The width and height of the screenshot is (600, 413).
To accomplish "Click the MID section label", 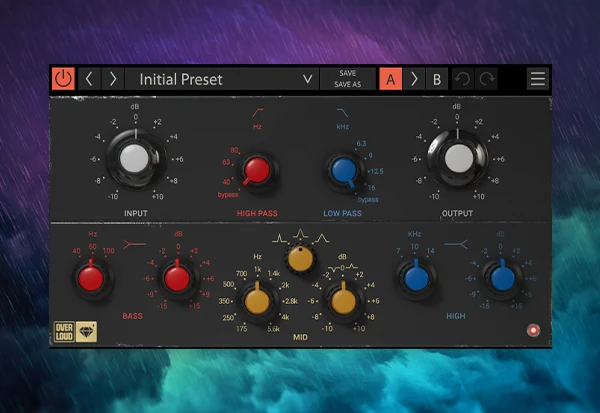I will point(300,337).
